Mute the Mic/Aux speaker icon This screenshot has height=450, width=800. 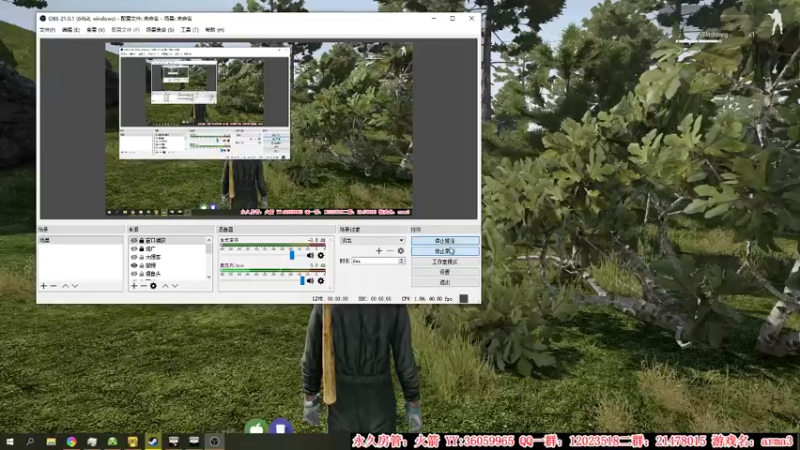(x=310, y=281)
